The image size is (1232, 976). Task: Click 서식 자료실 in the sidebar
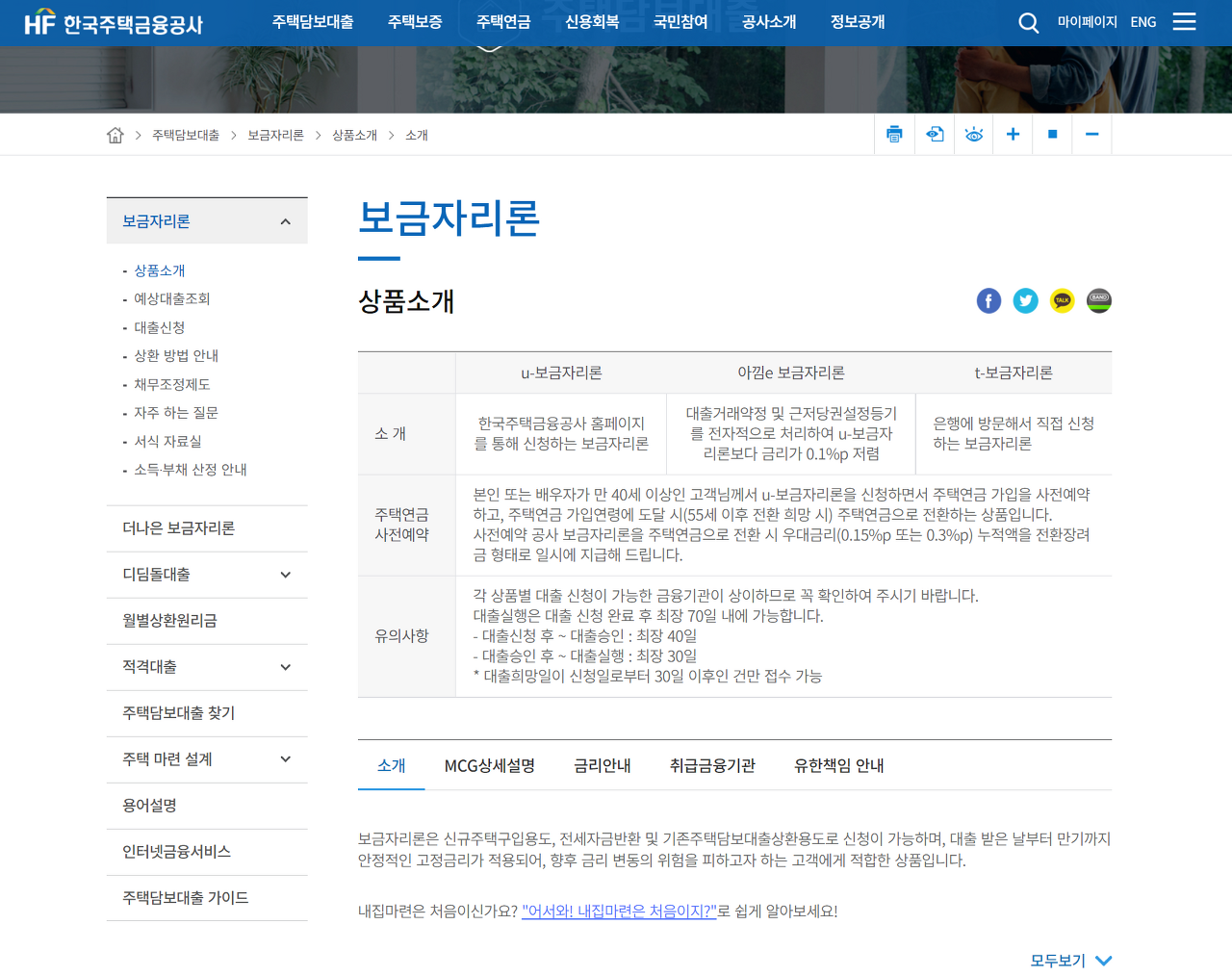pos(168,441)
